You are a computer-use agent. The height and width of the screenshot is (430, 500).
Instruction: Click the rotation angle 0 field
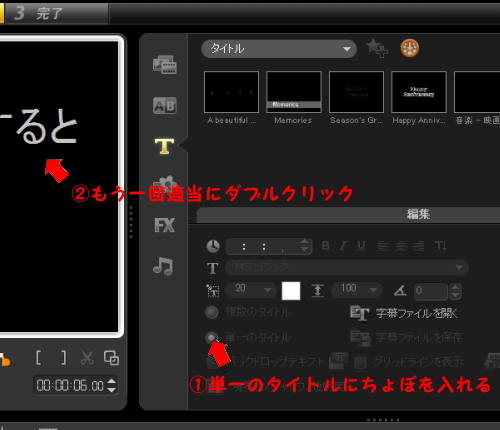click(x=431, y=291)
